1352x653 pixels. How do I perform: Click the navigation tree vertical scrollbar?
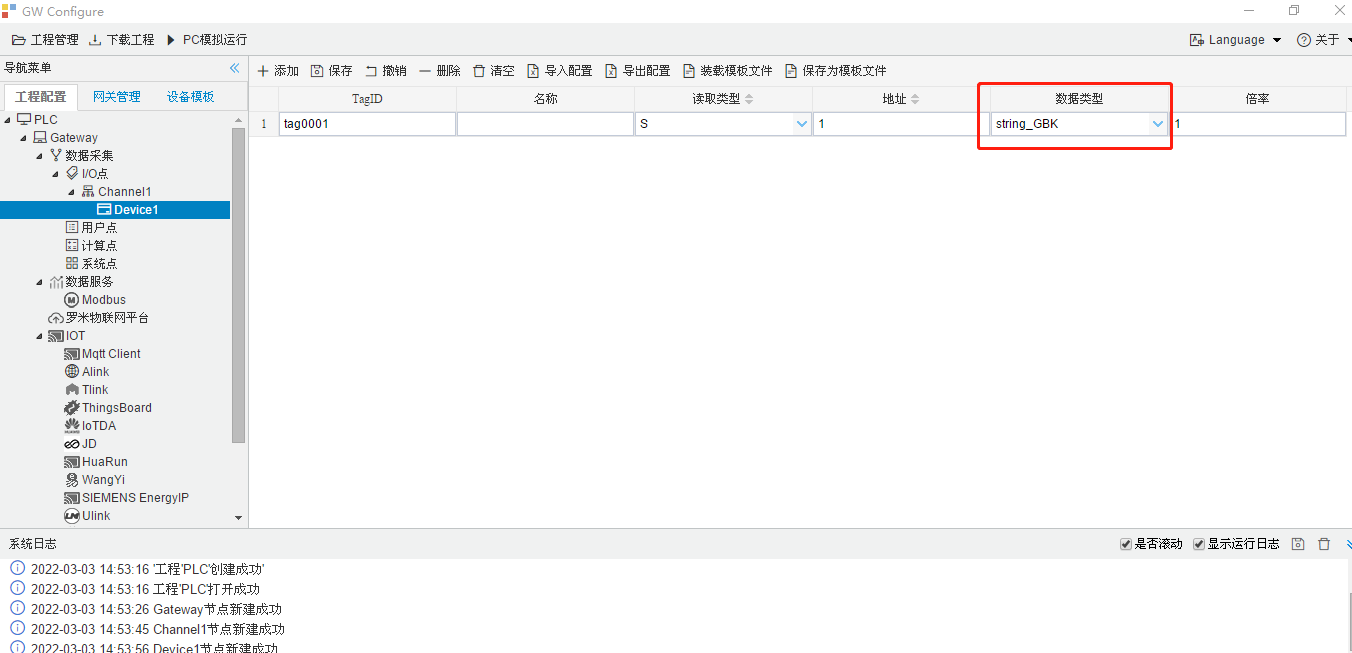pos(238,285)
